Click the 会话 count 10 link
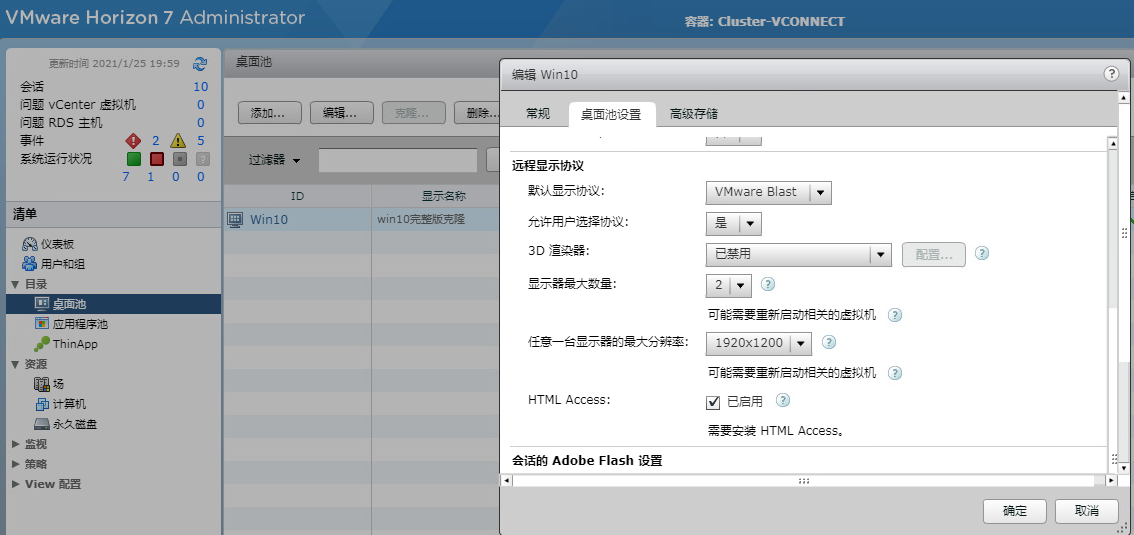The image size is (1134, 535). [x=200, y=87]
